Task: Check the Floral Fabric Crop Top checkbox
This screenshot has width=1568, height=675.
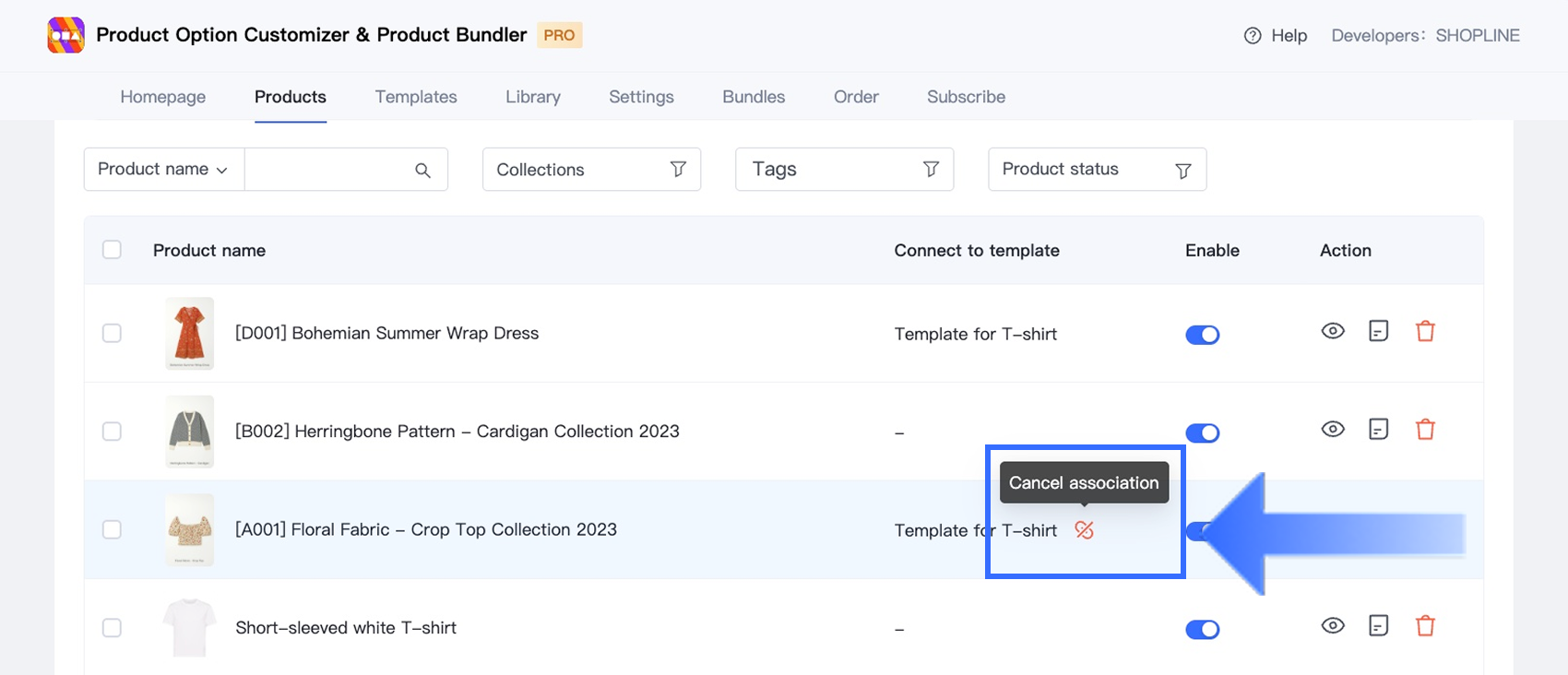Action: (x=112, y=529)
